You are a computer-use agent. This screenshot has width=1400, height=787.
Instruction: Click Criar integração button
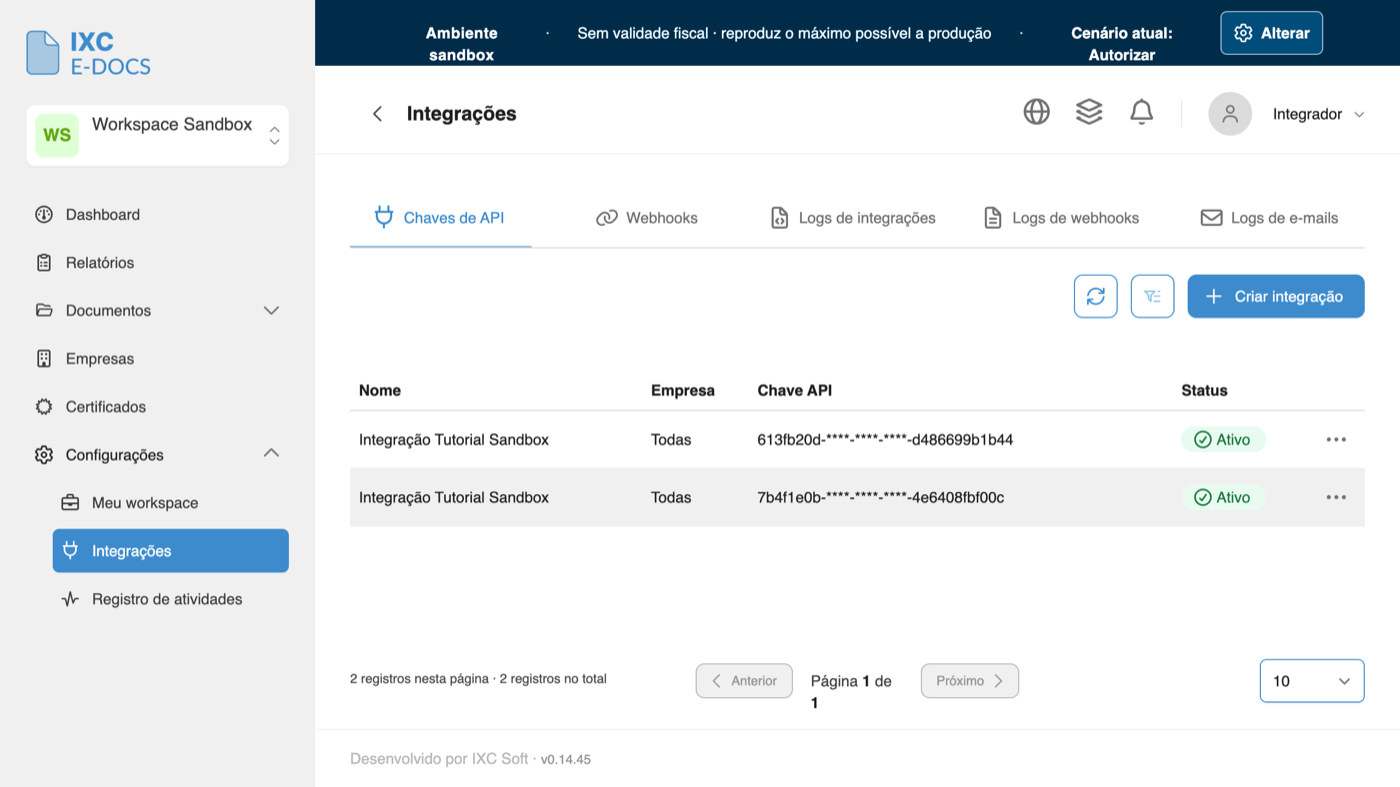1276,296
